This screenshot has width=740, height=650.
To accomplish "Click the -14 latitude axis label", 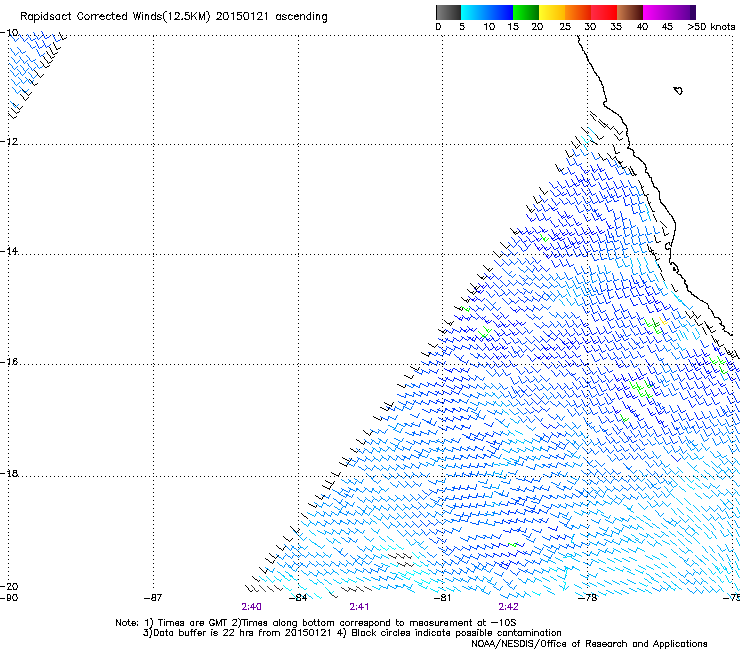I will [9, 251].
